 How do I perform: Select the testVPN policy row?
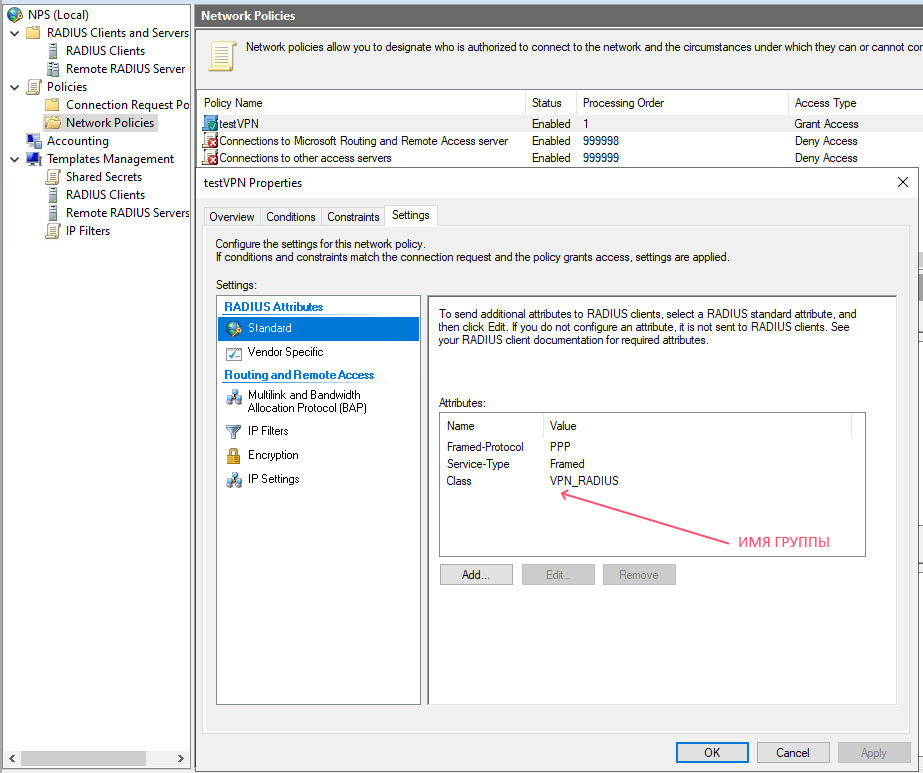coord(240,124)
